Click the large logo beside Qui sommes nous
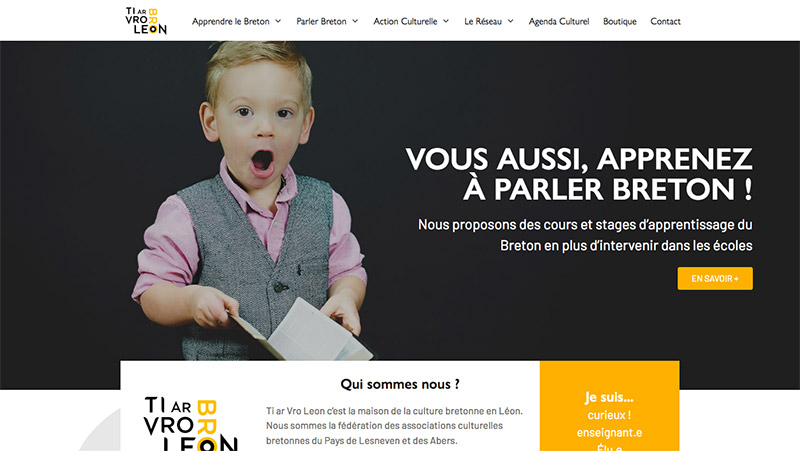Screen dimensions: 800x451 191,424
